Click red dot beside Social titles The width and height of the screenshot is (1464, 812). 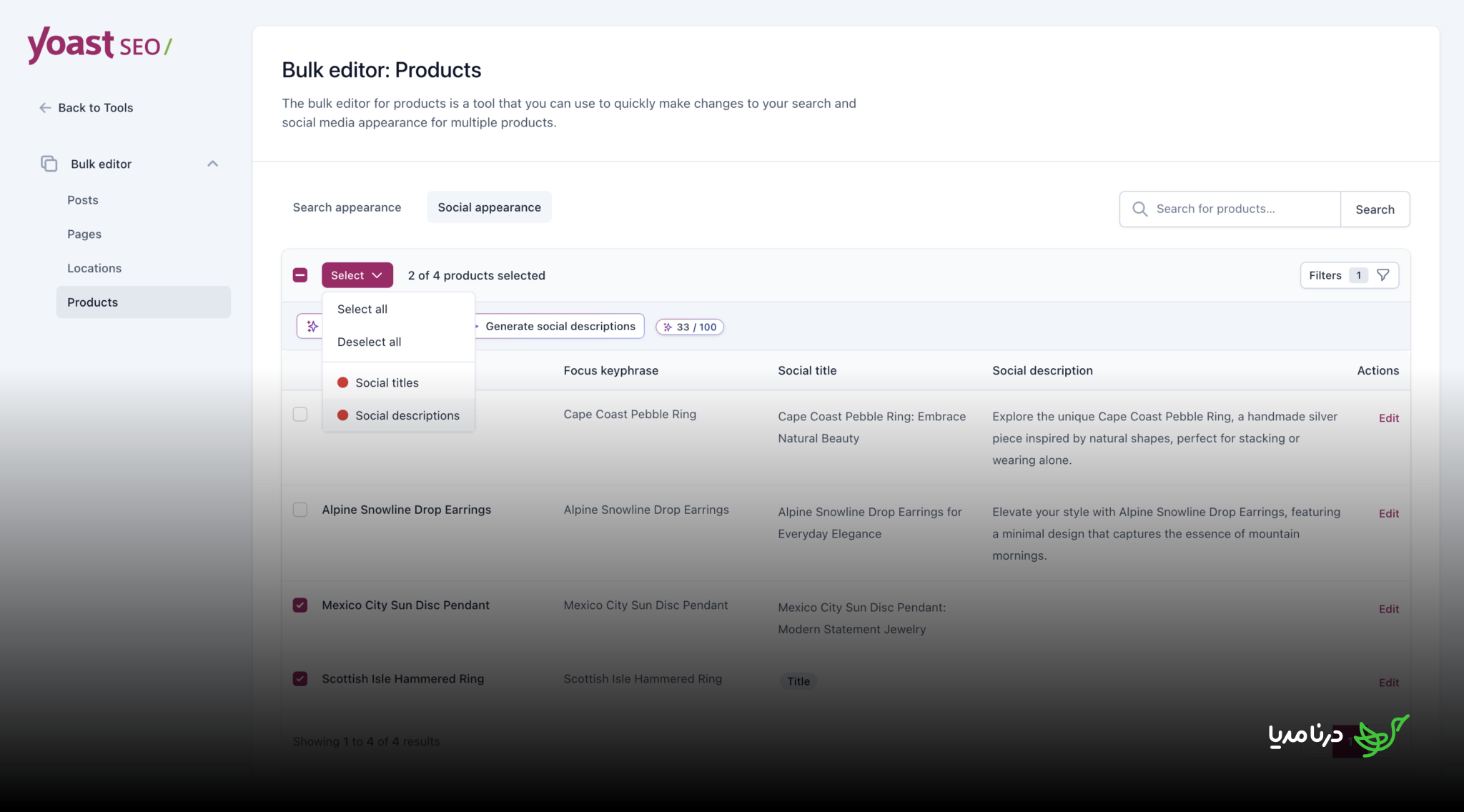(x=342, y=382)
